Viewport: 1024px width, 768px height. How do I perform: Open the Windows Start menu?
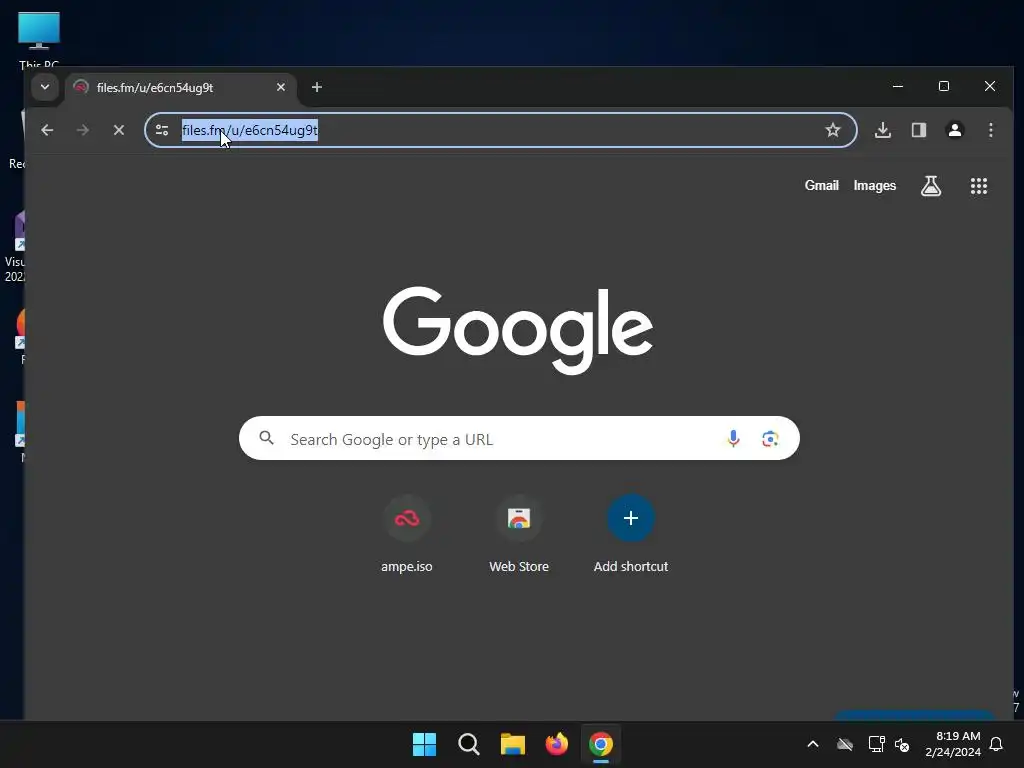click(x=424, y=744)
